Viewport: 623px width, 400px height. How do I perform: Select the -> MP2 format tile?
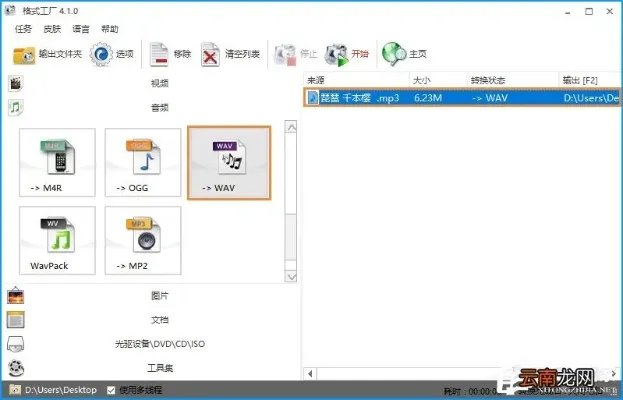[143, 240]
